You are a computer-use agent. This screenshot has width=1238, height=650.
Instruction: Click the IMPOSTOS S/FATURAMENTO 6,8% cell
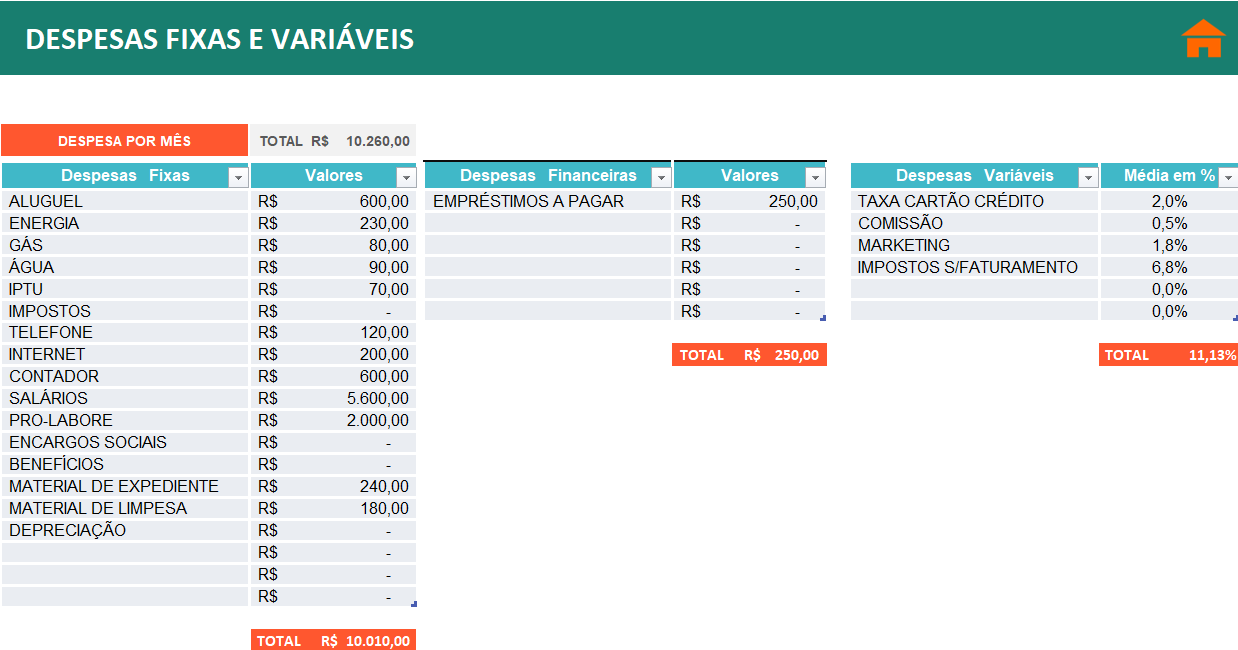pyautogui.click(x=1168, y=267)
